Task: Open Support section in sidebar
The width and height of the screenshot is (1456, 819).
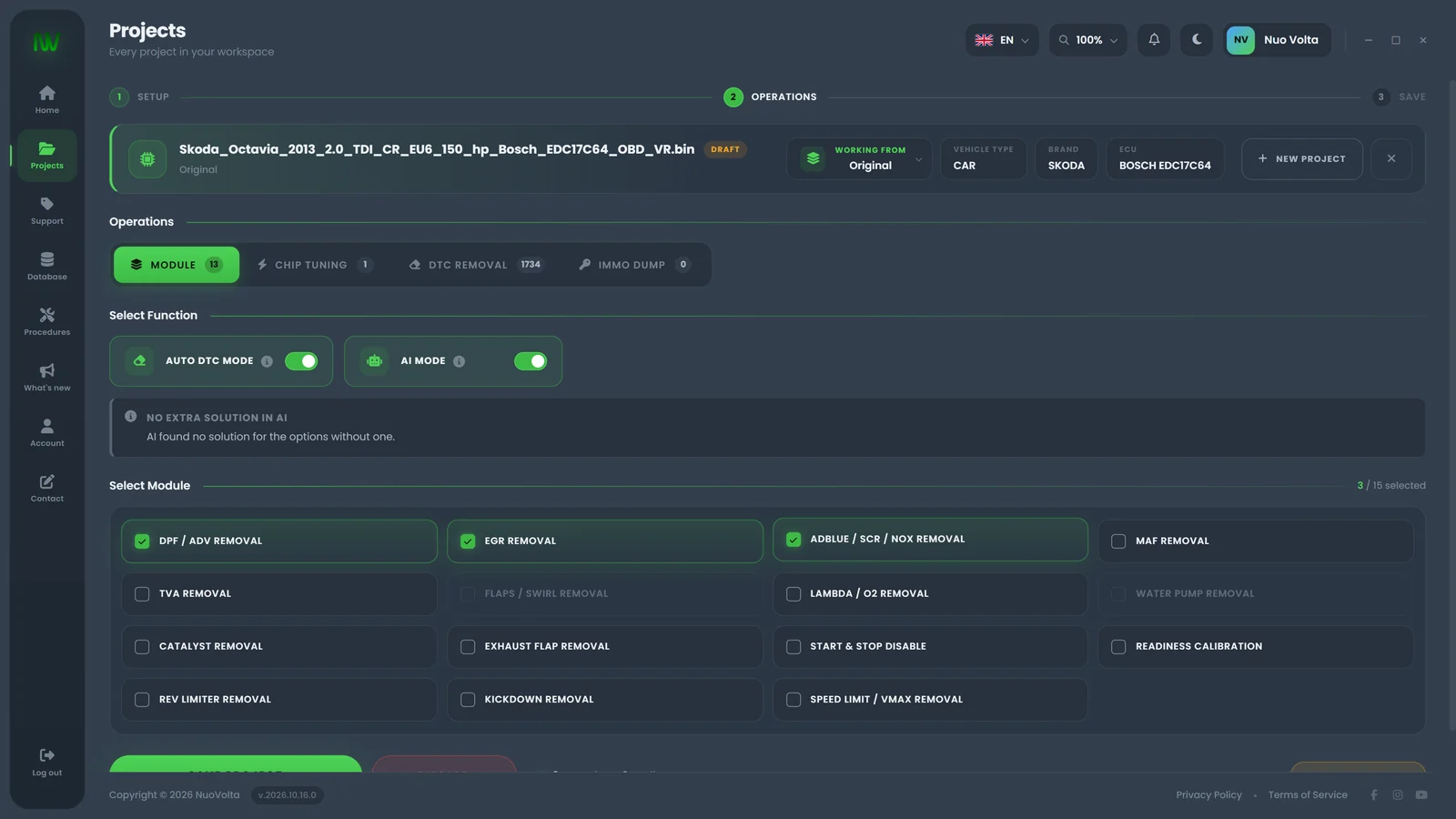Action: (47, 210)
